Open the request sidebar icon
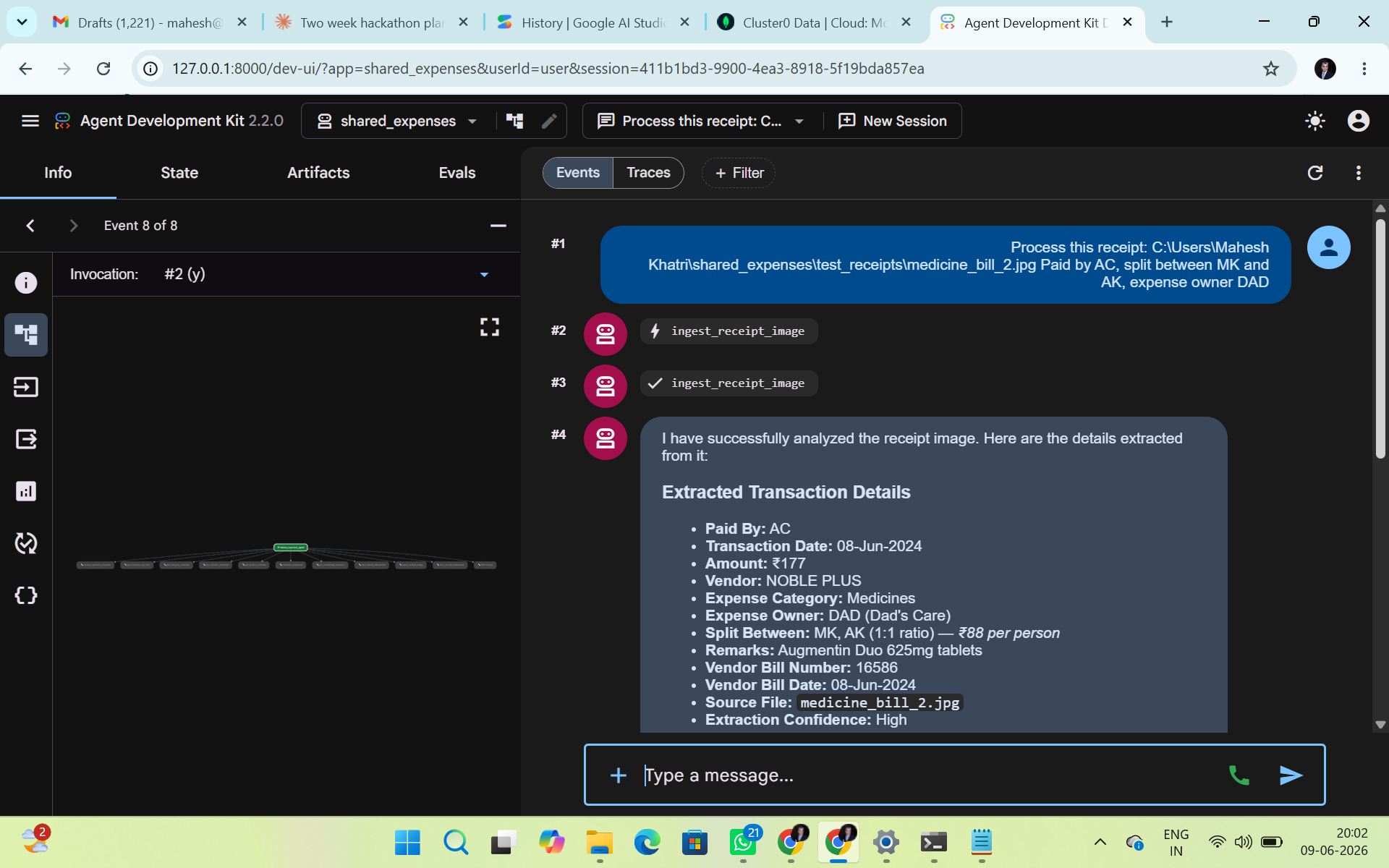Viewport: 1389px width, 868px height. (26, 387)
